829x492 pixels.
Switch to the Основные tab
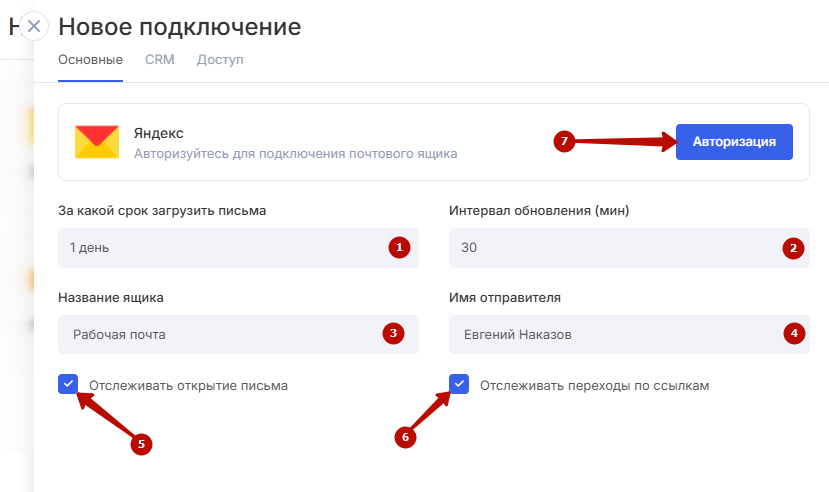coord(90,60)
